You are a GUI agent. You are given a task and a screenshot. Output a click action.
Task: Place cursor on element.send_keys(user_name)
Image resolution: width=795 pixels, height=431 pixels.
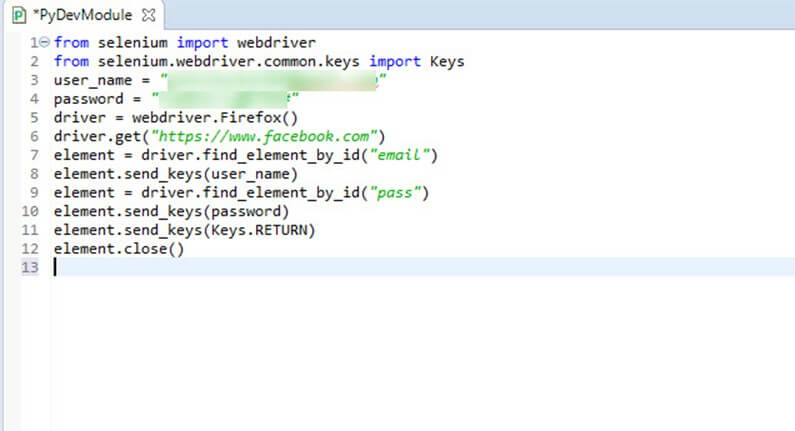point(176,174)
